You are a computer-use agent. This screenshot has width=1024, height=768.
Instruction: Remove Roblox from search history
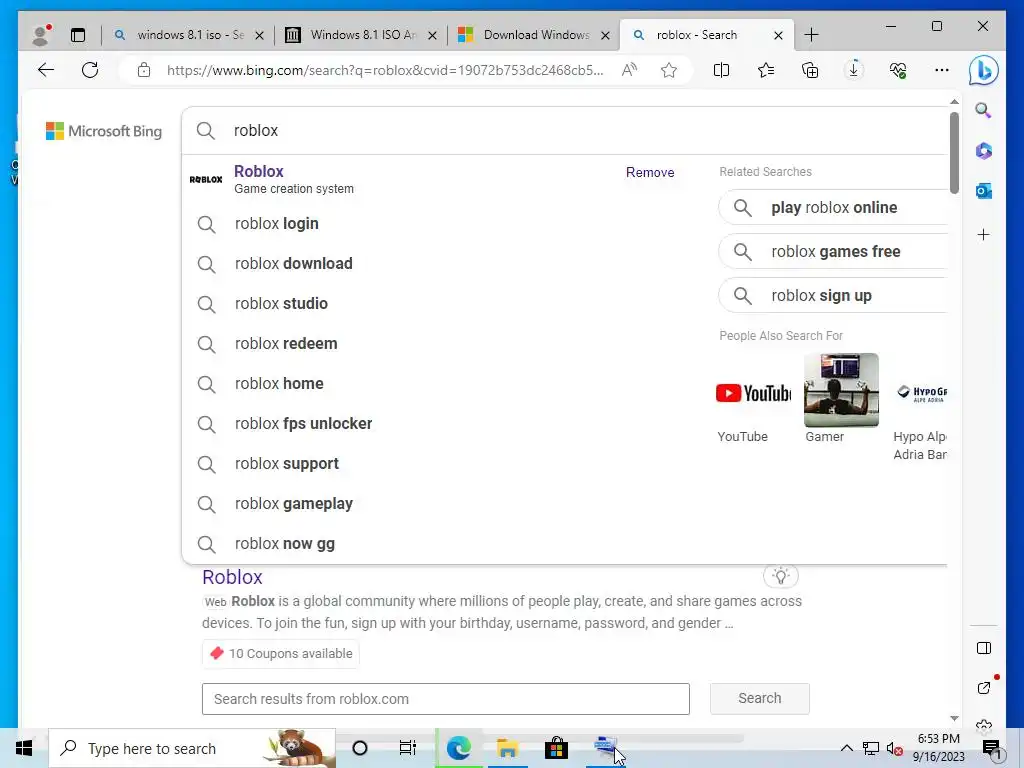click(650, 172)
